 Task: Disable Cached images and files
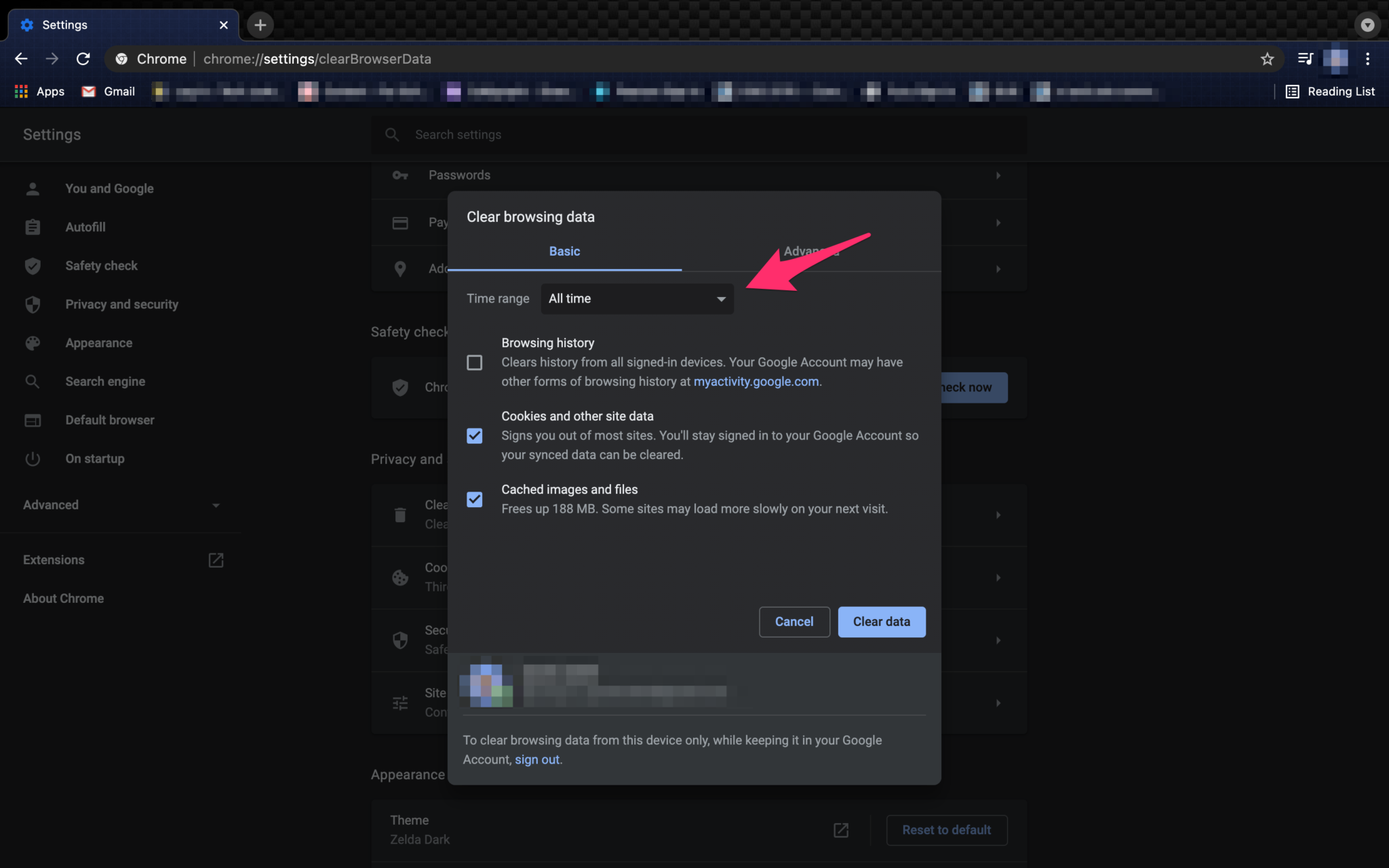474,499
